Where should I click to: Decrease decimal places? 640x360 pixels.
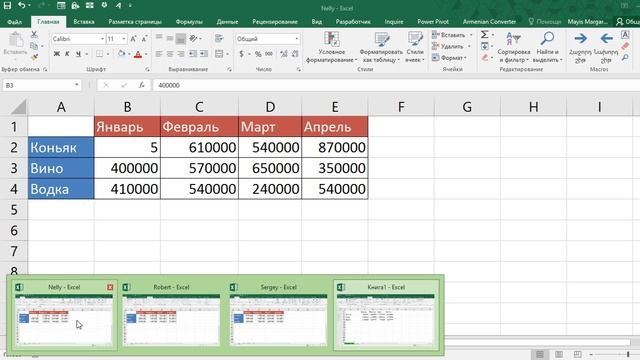tap(295, 54)
